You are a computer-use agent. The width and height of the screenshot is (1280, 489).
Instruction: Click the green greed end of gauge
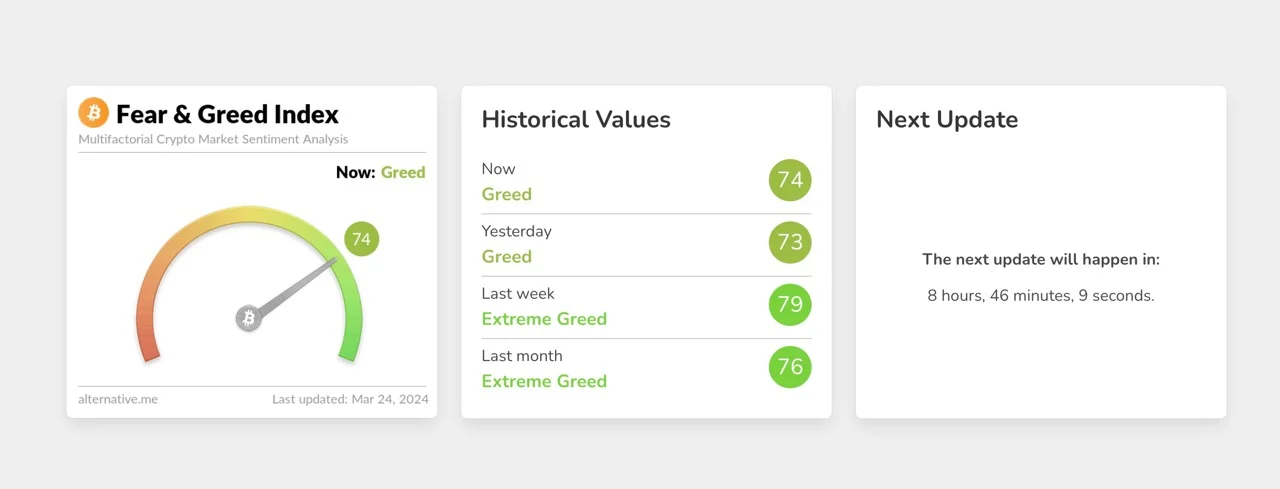pyautogui.click(x=349, y=344)
